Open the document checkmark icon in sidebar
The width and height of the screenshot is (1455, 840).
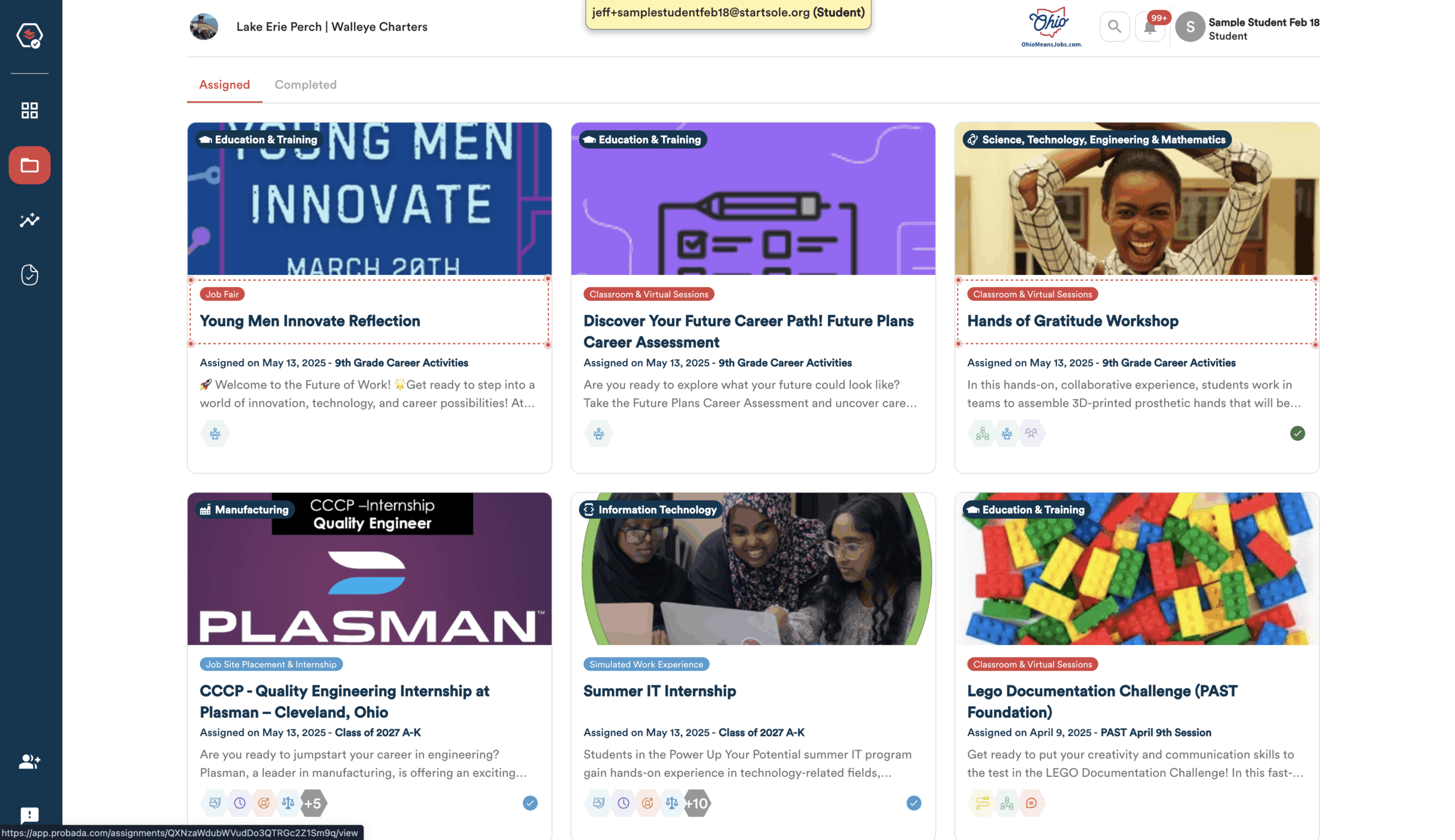coord(30,275)
